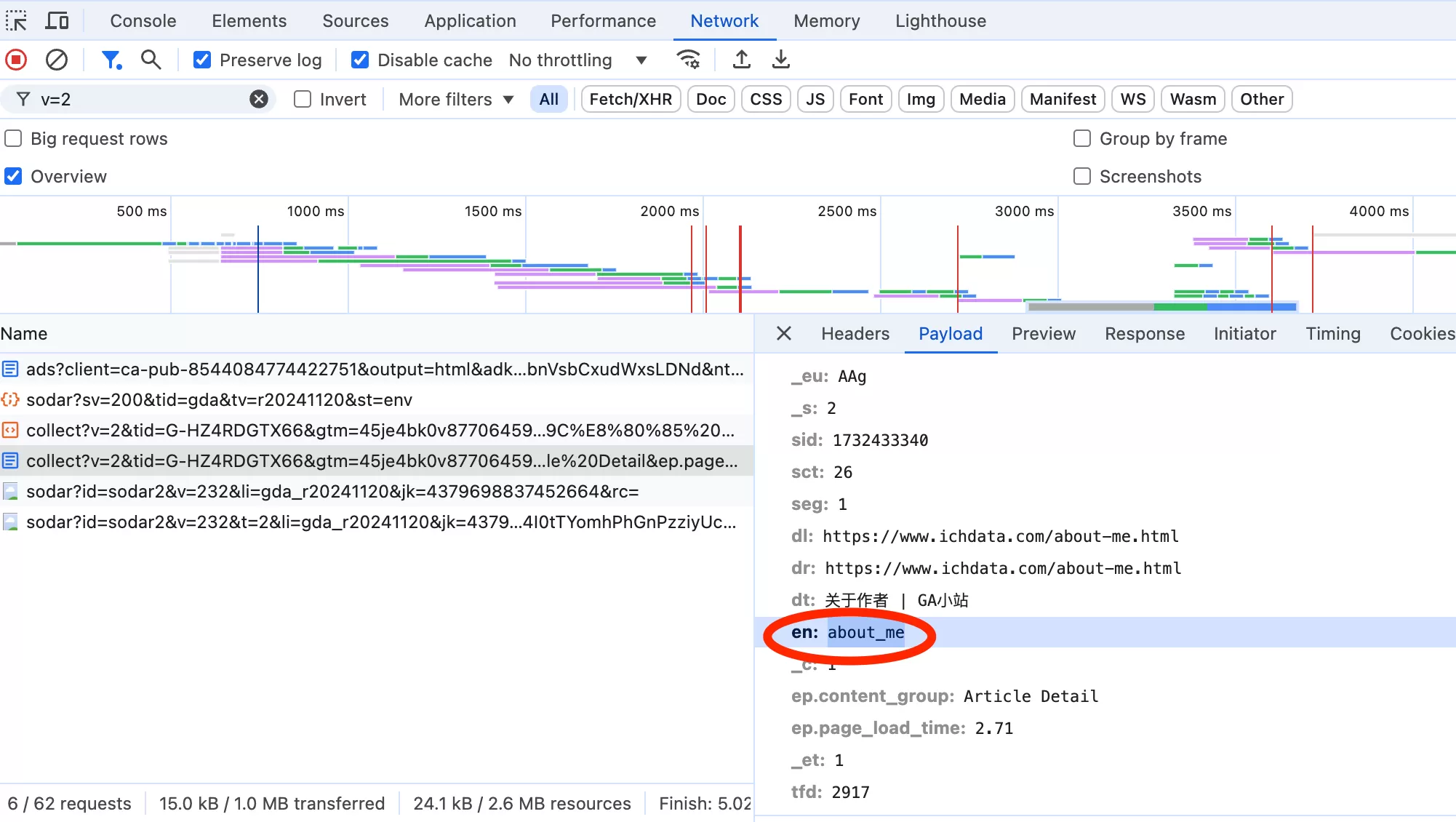Image resolution: width=1456 pixels, height=822 pixels.
Task: Open the No throttling dropdown
Action: click(578, 60)
